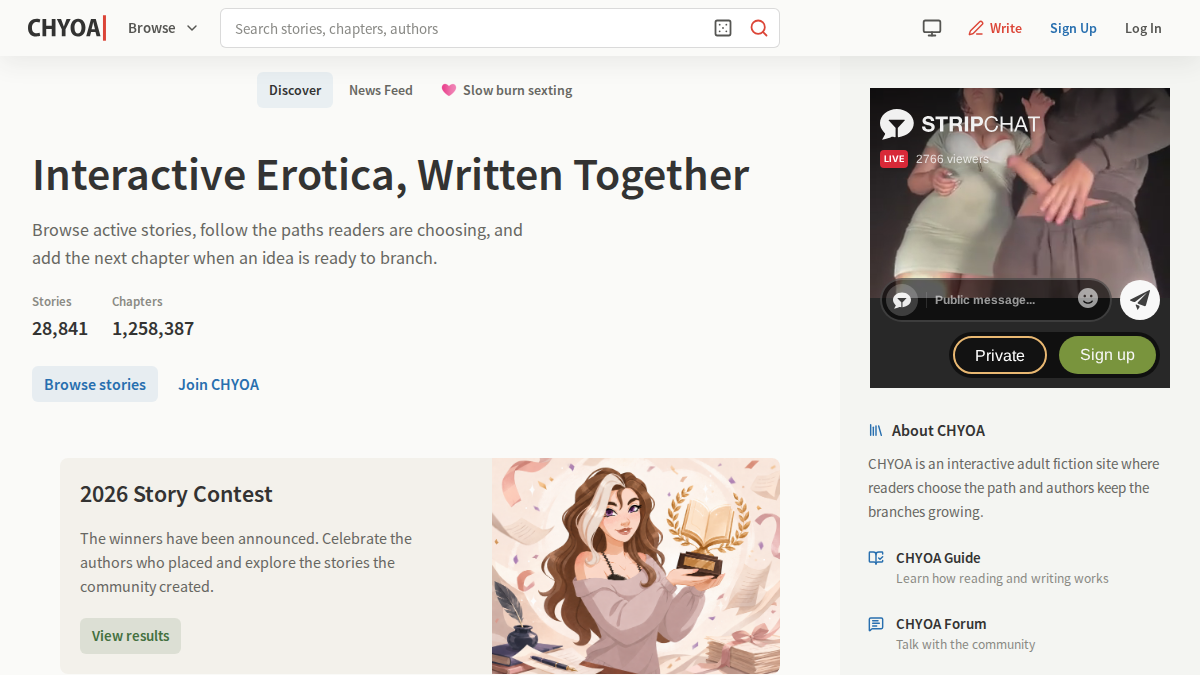Switch to the Discover tab
Image resolution: width=1200 pixels, height=675 pixels.
point(295,90)
